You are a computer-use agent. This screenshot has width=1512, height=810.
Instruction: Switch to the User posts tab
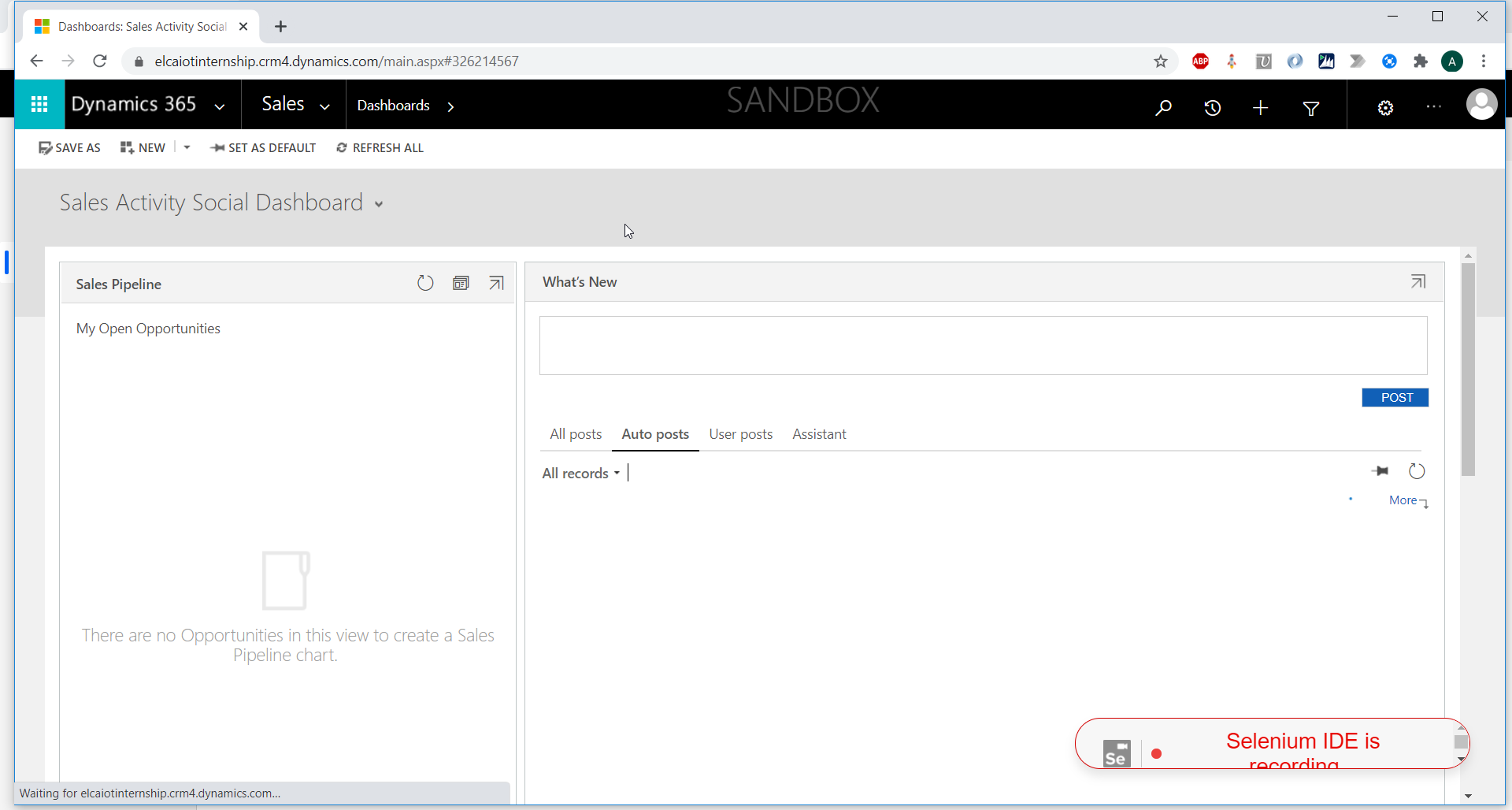(740, 434)
